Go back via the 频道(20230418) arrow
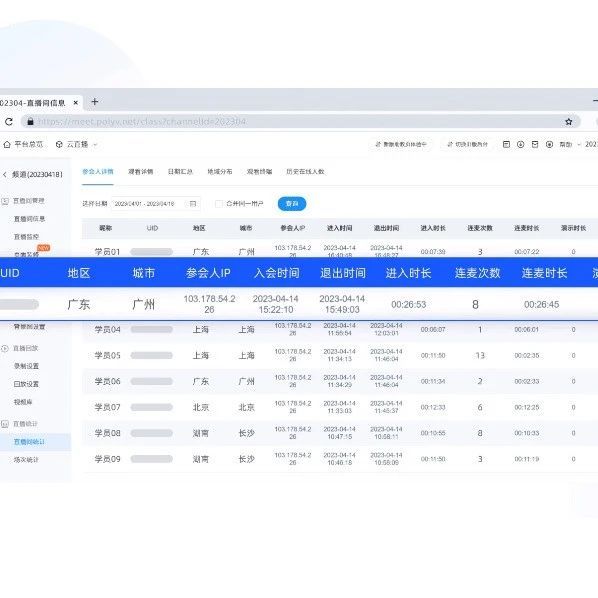The width and height of the screenshot is (598, 598). coord(5,175)
